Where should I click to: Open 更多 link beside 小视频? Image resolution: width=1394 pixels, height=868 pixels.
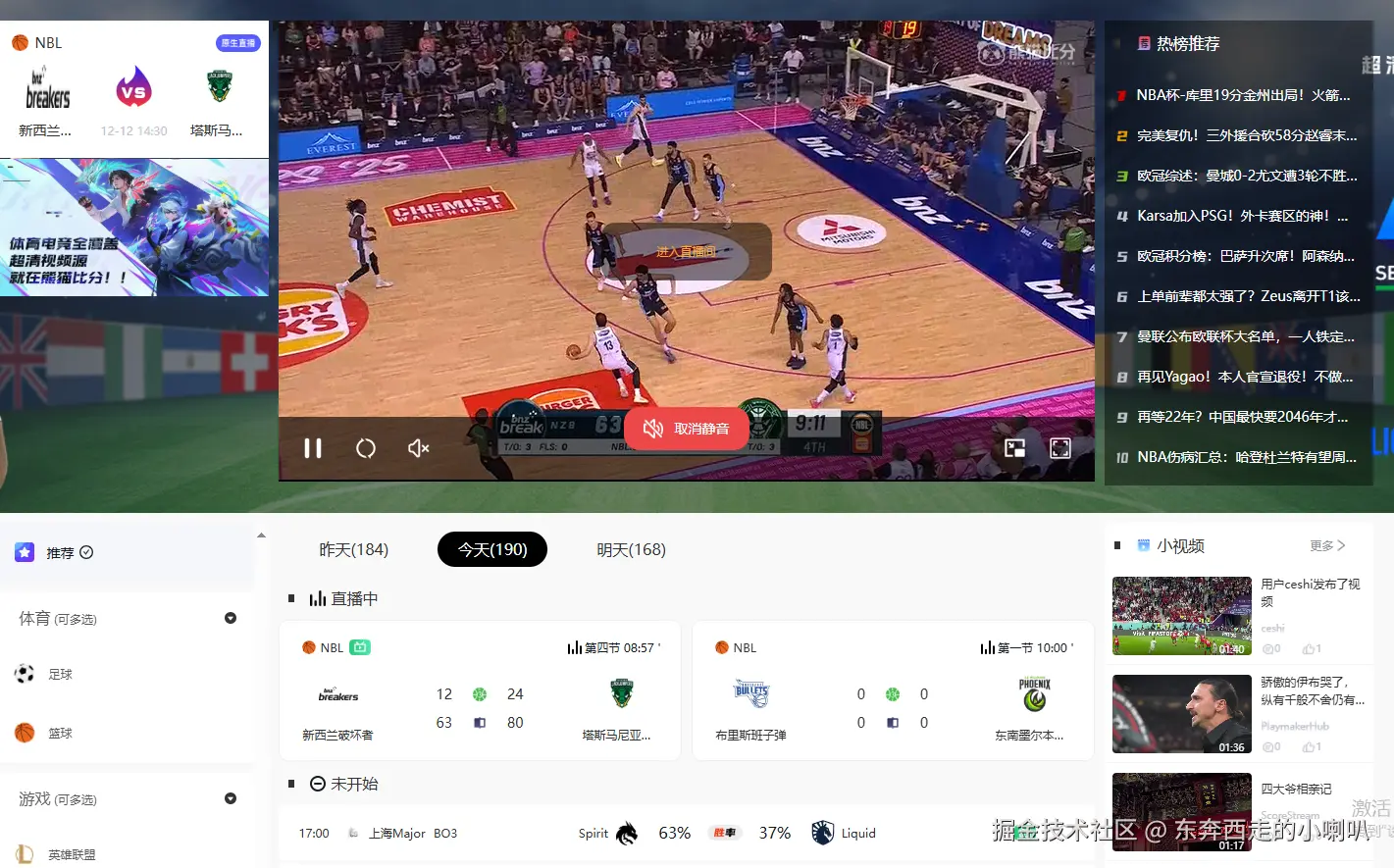pos(1326,545)
